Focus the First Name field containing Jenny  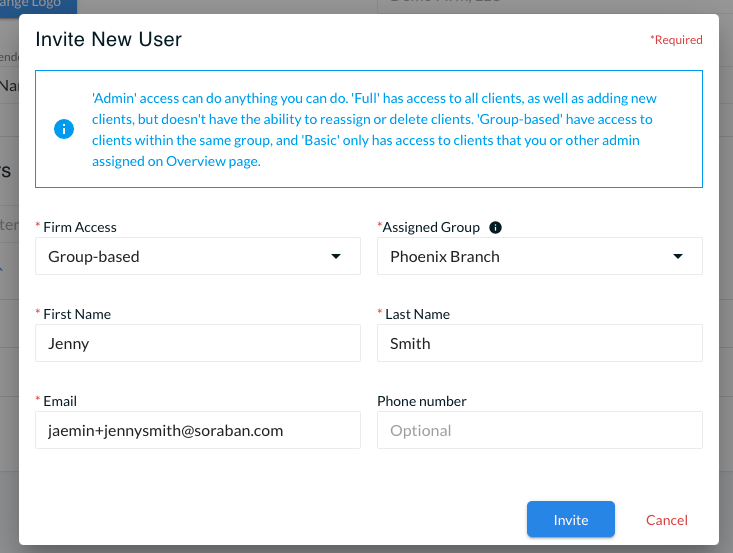pos(198,343)
